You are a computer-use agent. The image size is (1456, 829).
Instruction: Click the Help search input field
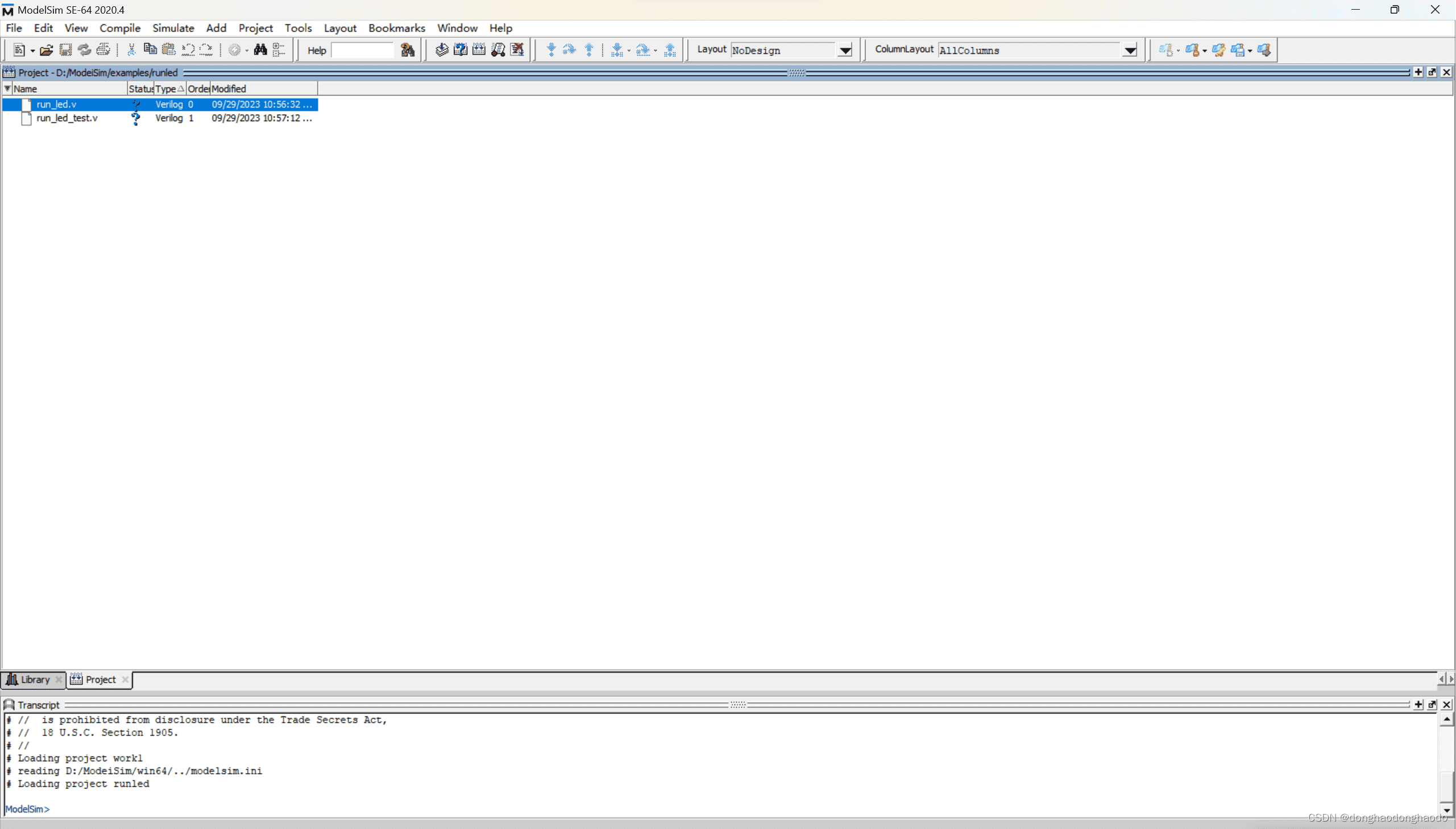tap(362, 50)
